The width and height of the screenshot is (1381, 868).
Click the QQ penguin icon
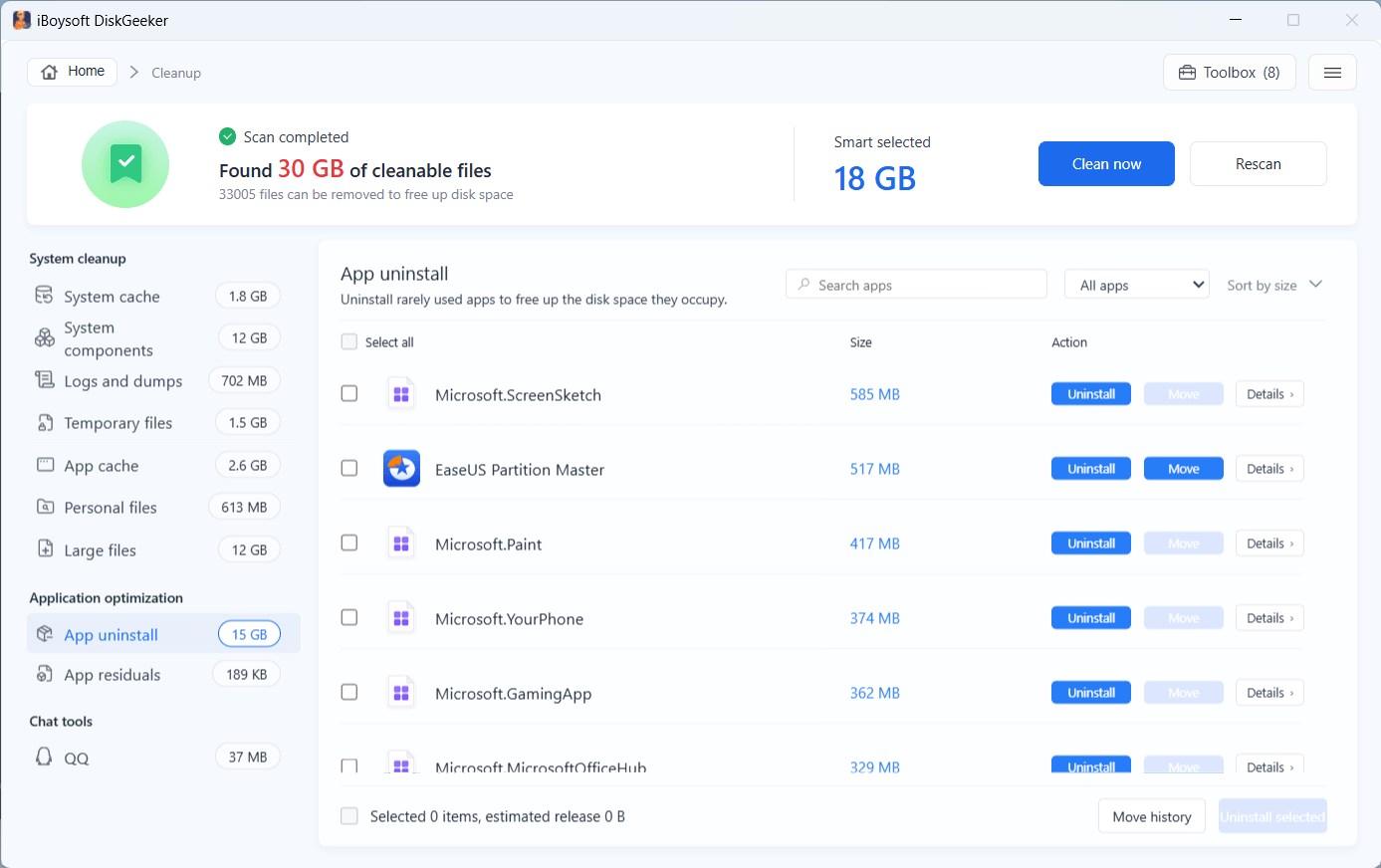[x=44, y=757]
